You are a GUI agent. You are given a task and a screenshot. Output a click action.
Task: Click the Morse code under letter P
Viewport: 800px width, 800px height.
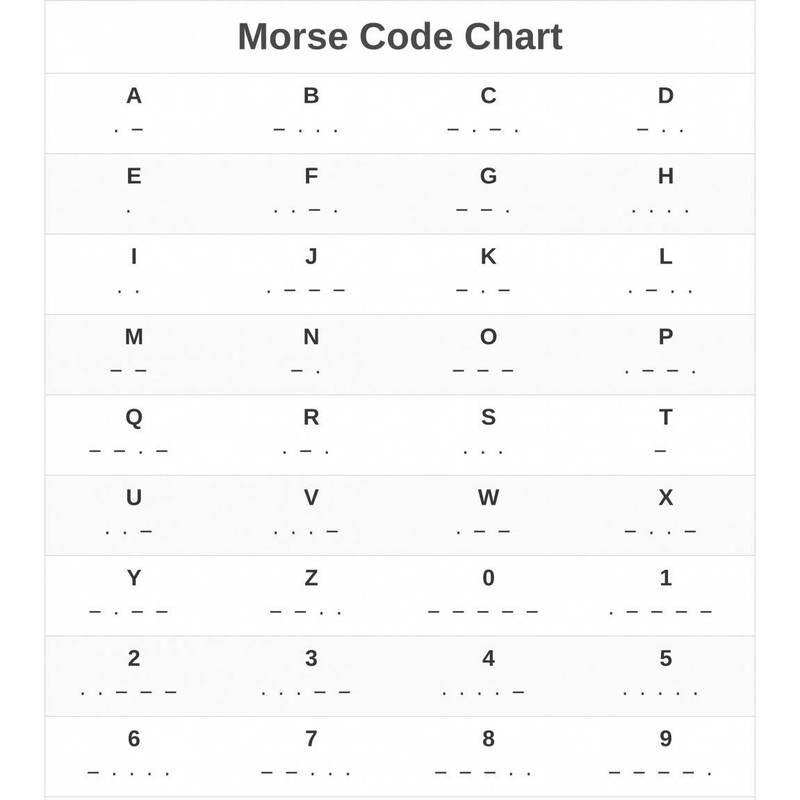click(x=661, y=370)
